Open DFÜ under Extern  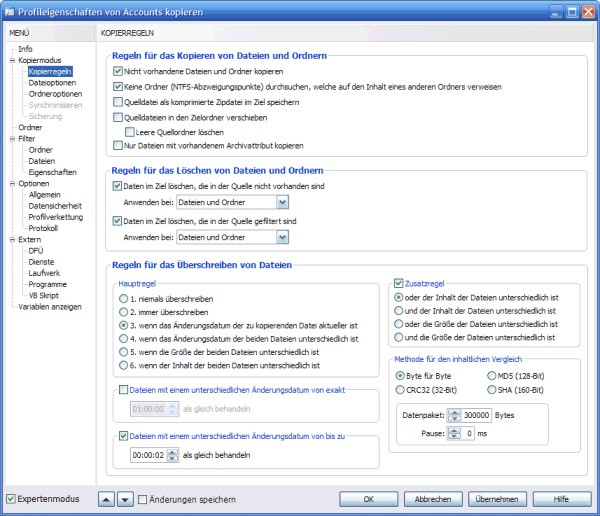click(x=36, y=251)
